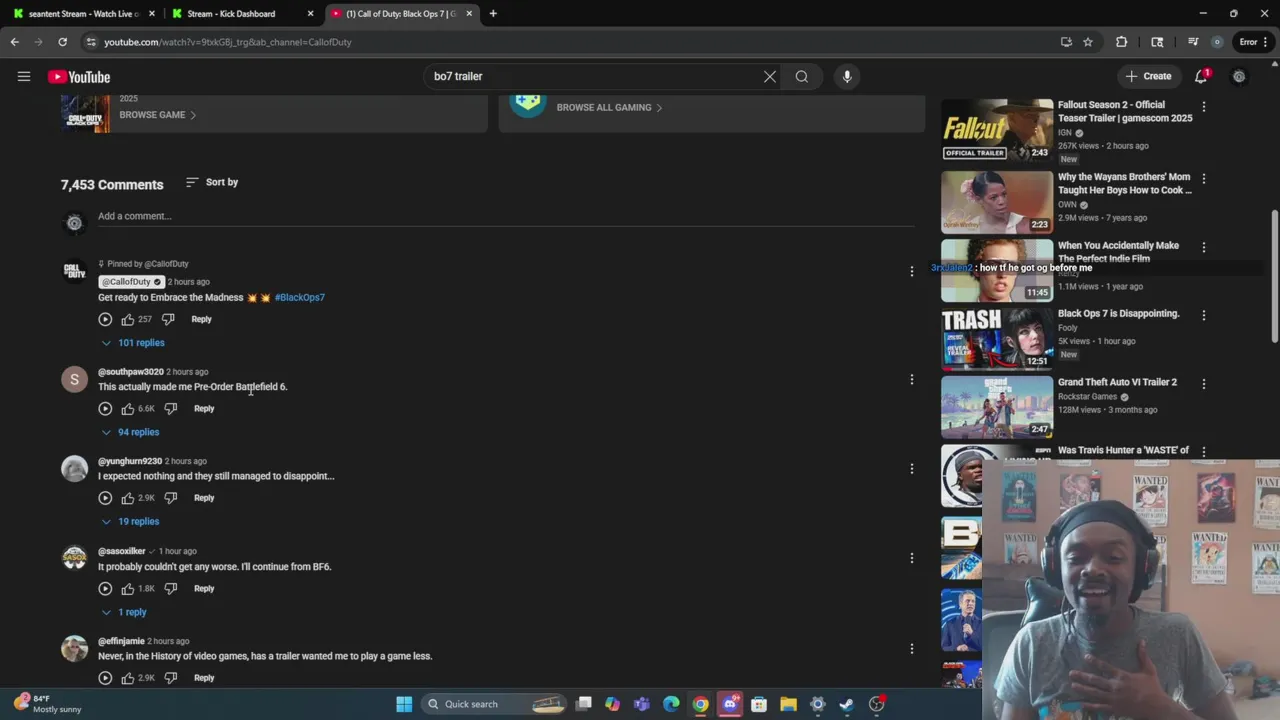This screenshot has height=720, width=1280.
Task: Open options for Fallout Season 2 video
Action: point(1204,106)
